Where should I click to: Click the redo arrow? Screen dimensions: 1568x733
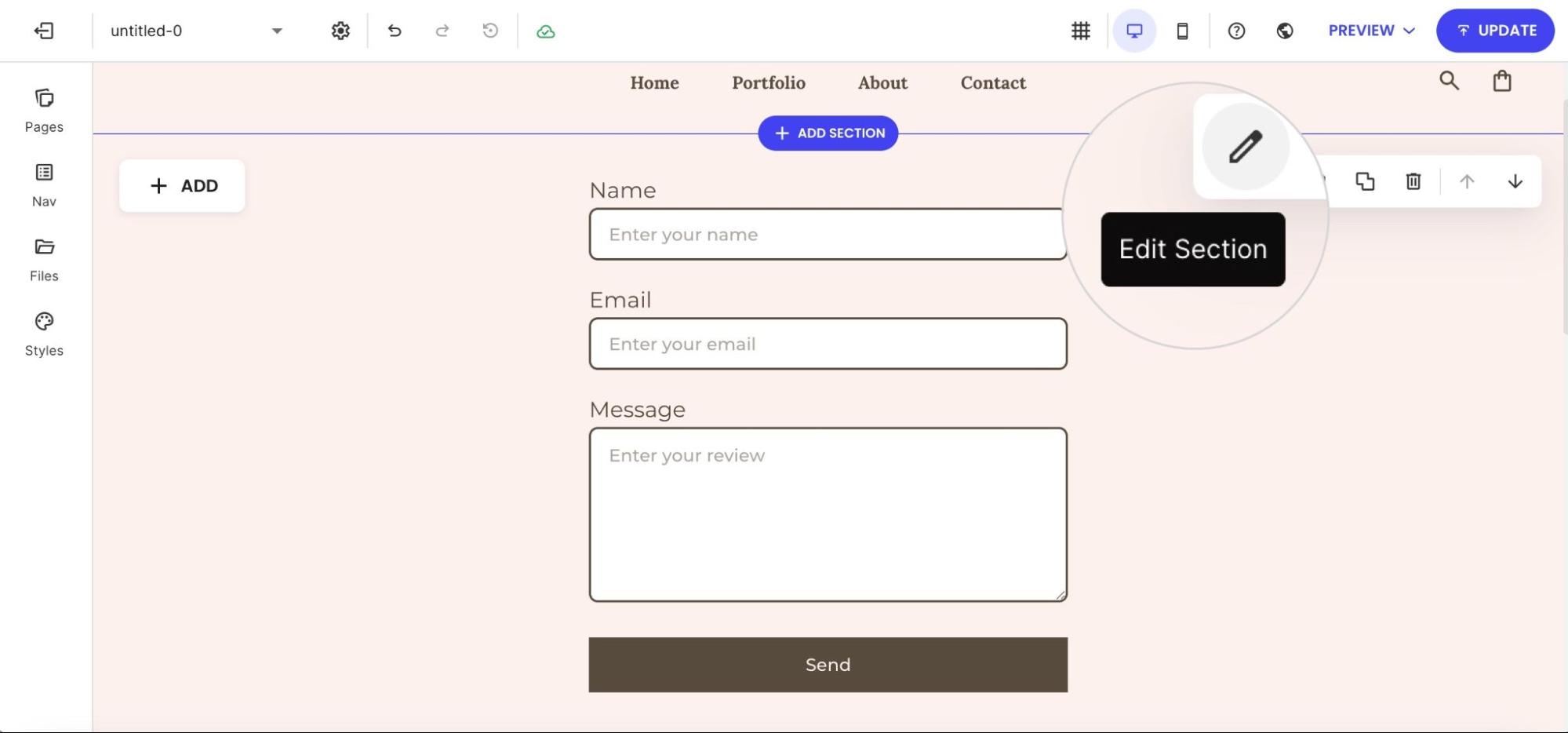click(x=442, y=31)
